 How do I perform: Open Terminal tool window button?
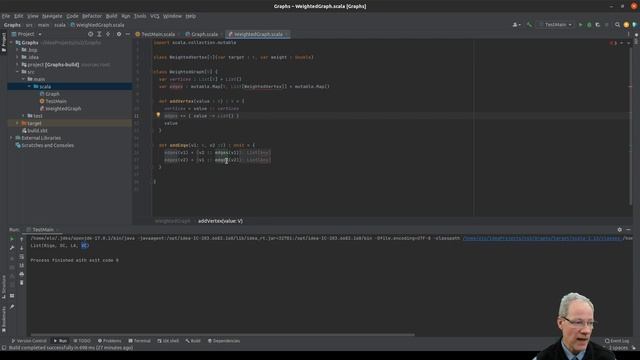pos(140,341)
